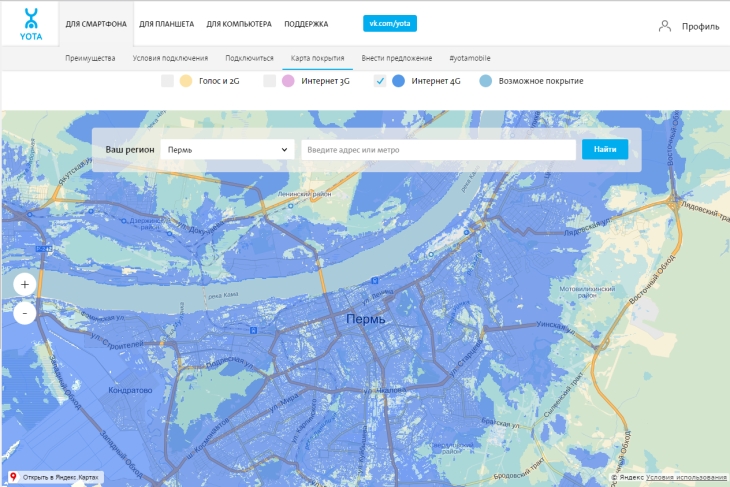Open the Преимущества submenu item
Image resolution: width=730 pixels, height=487 pixels.
pos(90,58)
